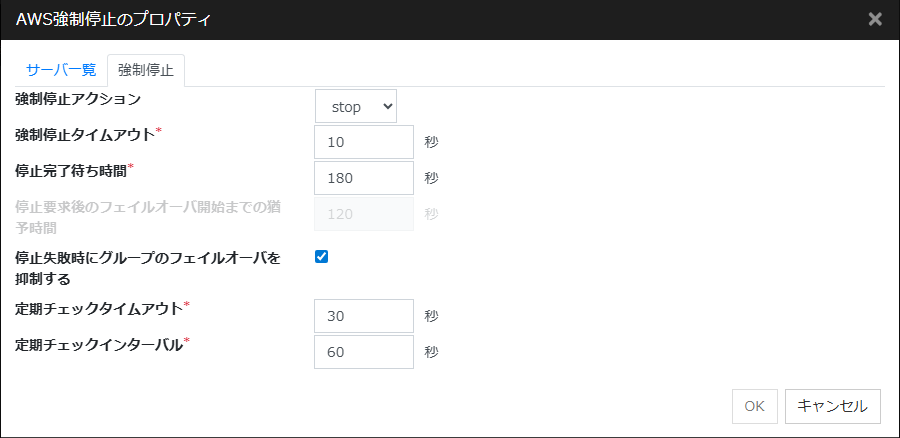
Task: Click the 強制停止アクション label
Action: tap(78, 99)
